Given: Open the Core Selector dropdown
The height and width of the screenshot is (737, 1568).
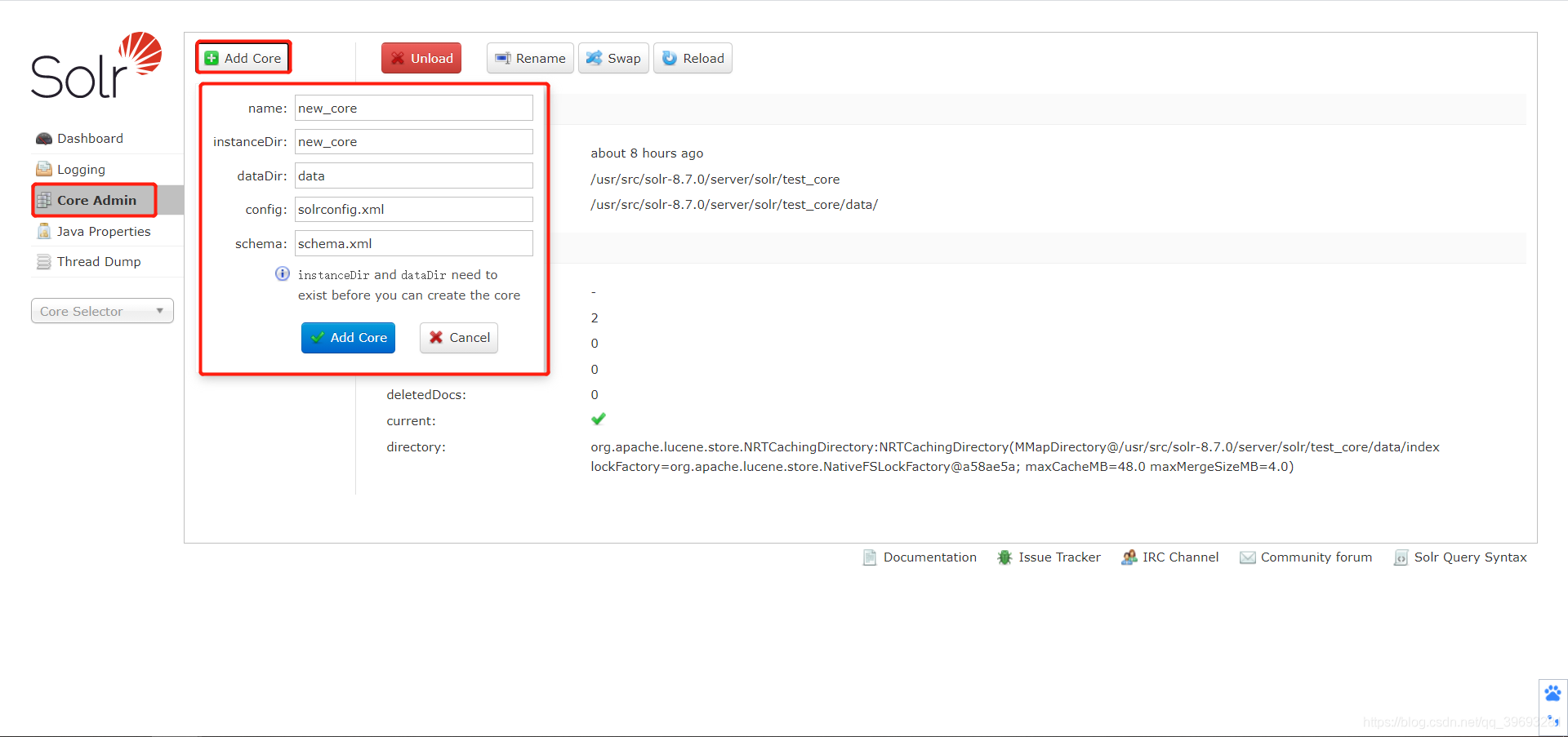Looking at the screenshot, I should tap(102, 311).
